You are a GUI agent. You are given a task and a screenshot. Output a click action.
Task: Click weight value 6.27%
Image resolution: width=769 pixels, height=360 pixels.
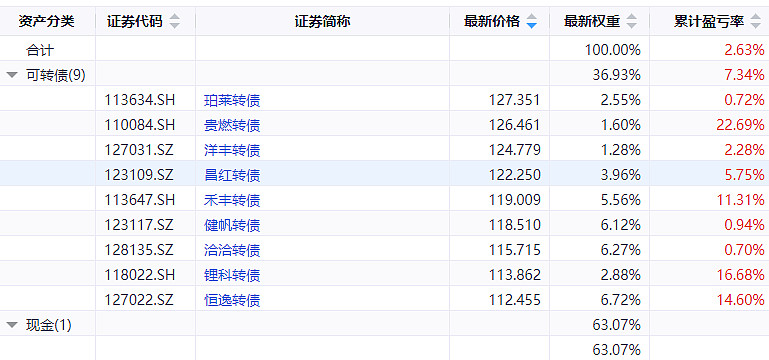click(x=620, y=250)
